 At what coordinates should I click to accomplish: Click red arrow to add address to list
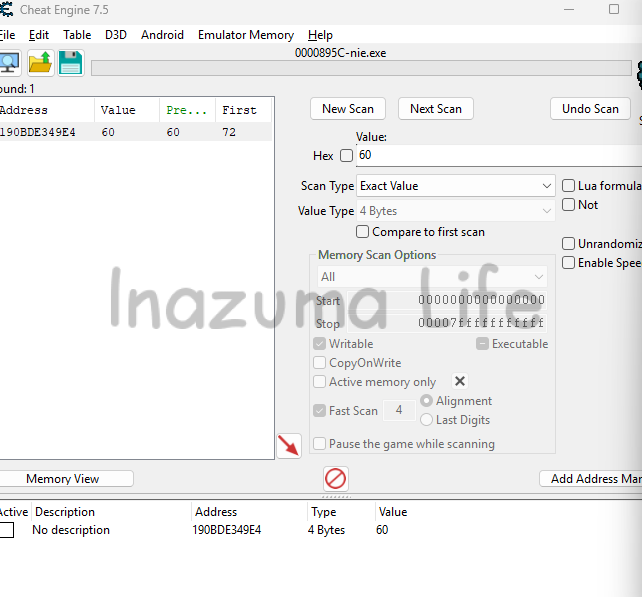coord(289,446)
